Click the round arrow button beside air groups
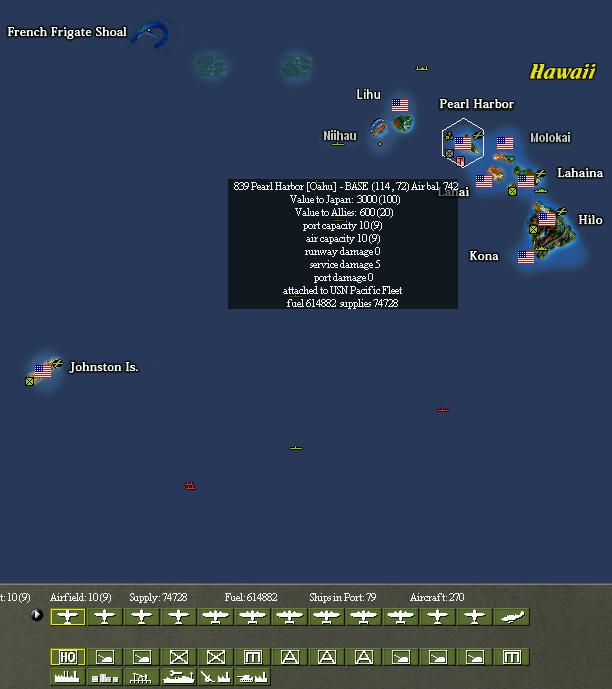 click(x=37, y=614)
